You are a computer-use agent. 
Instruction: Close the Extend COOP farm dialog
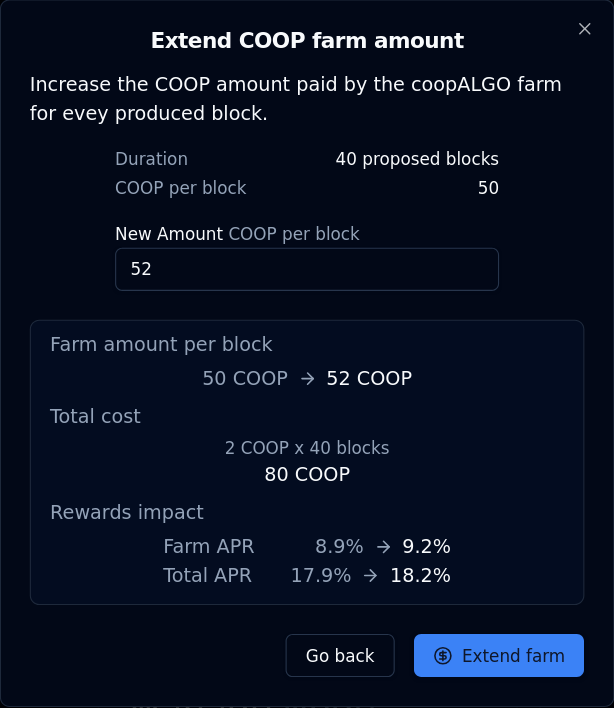585,29
